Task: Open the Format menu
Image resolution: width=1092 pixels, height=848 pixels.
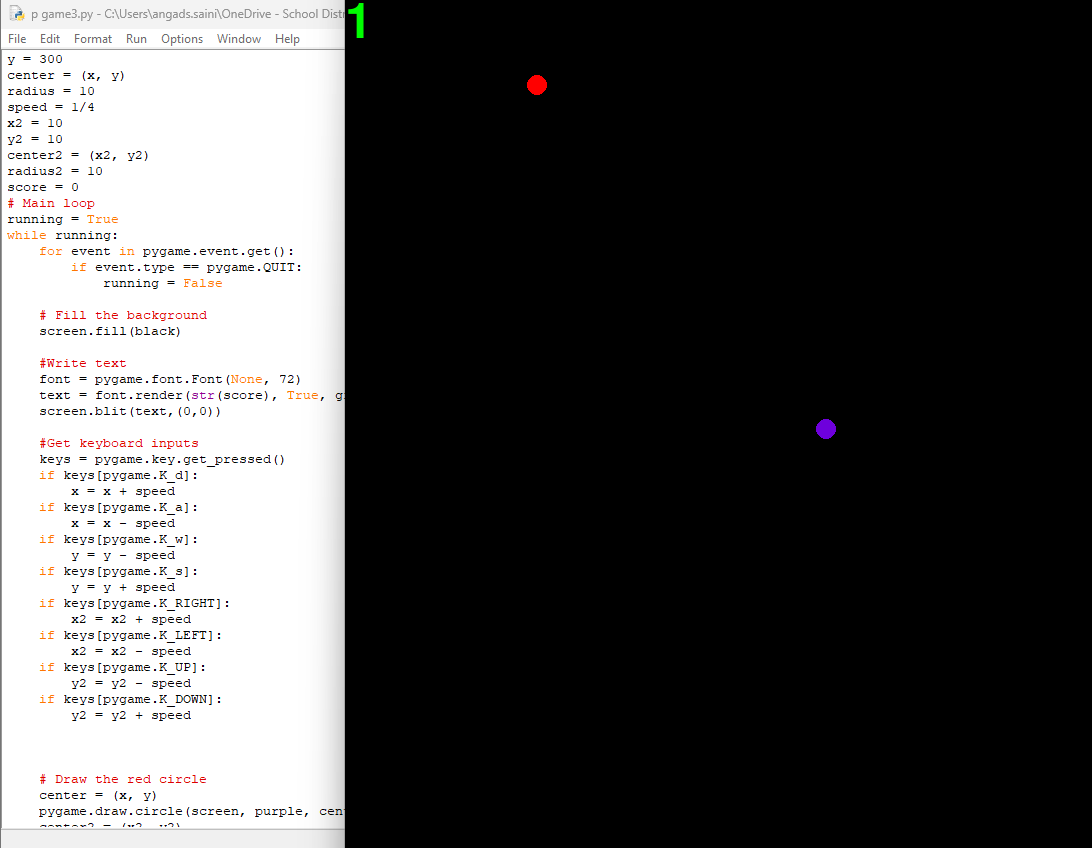Action: point(93,39)
